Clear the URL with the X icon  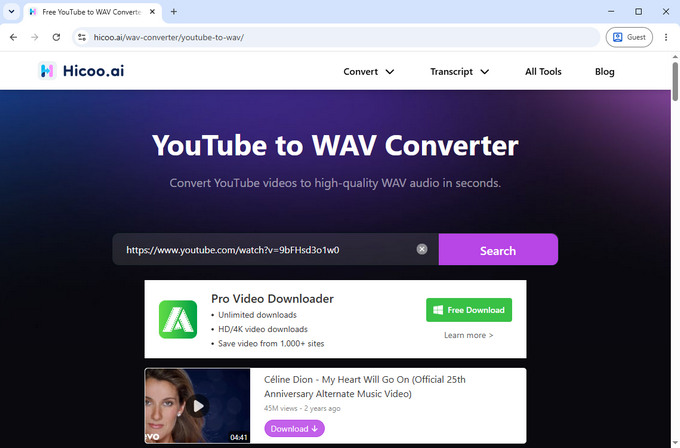pos(422,249)
